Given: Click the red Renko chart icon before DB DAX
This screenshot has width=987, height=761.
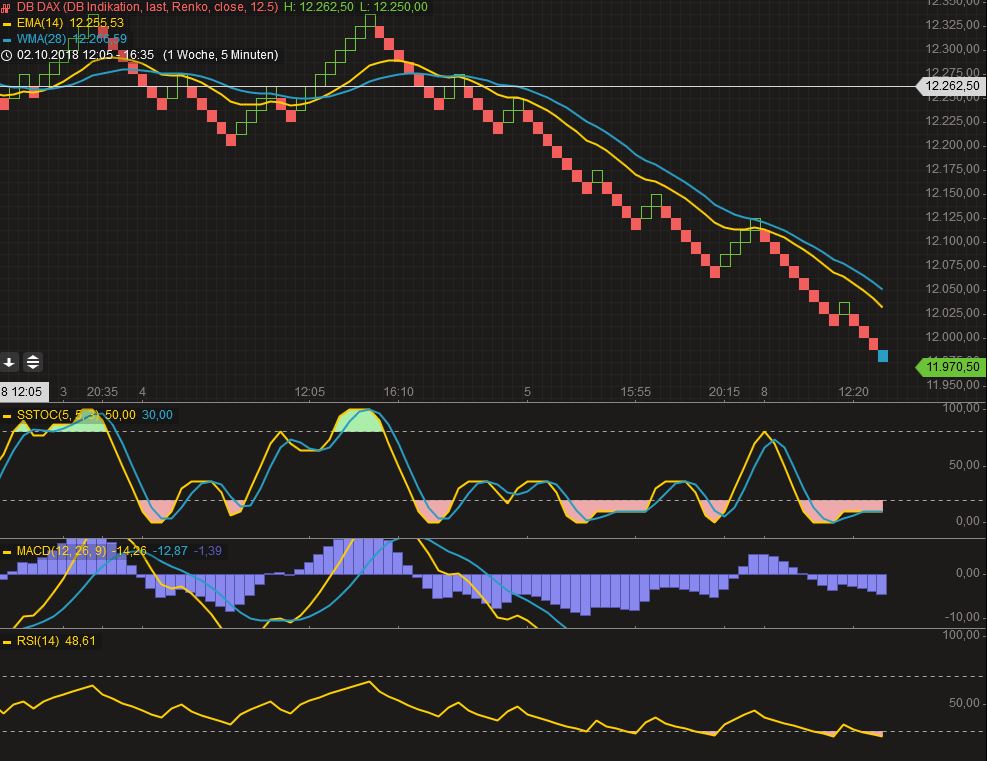Looking at the screenshot, I should tap(7, 8).
